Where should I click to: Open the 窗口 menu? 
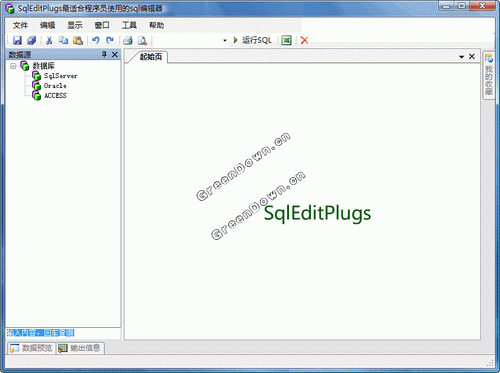(102, 25)
